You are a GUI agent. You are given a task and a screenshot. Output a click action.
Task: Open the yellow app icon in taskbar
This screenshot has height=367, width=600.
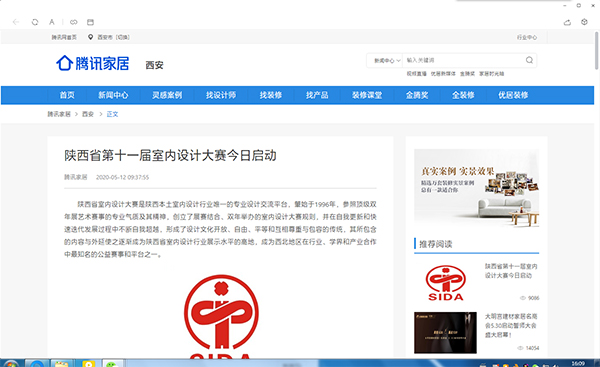coord(88,364)
